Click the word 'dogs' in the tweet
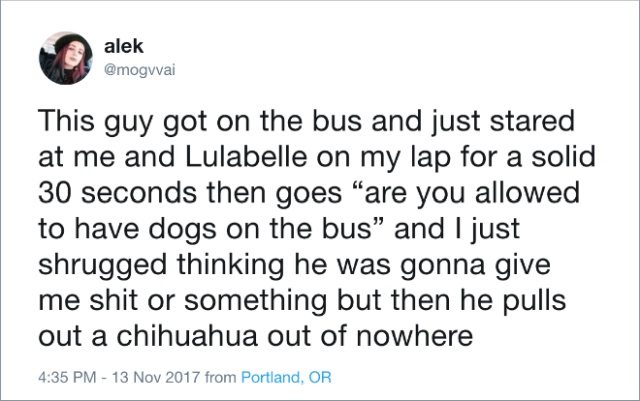 182,229
